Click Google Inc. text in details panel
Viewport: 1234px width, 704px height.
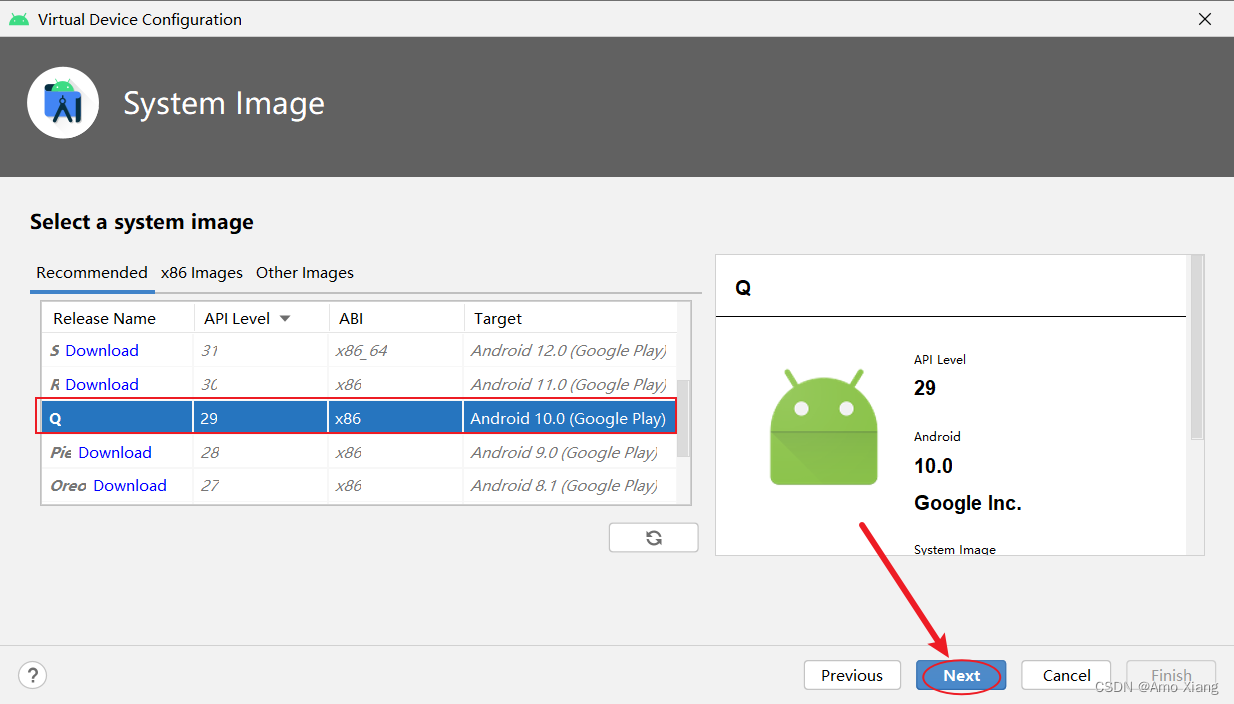tap(968, 503)
